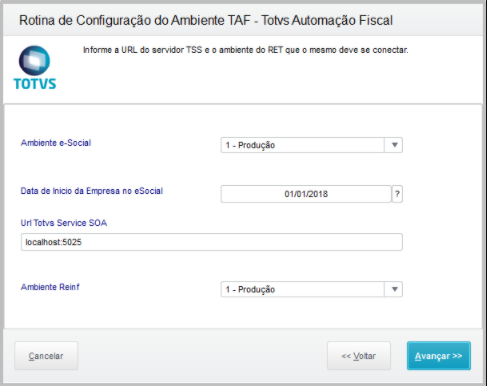The height and width of the screenshot is (386, 487).
Task: Click the Ambiente e-Social label
Action: pos(56,143)
